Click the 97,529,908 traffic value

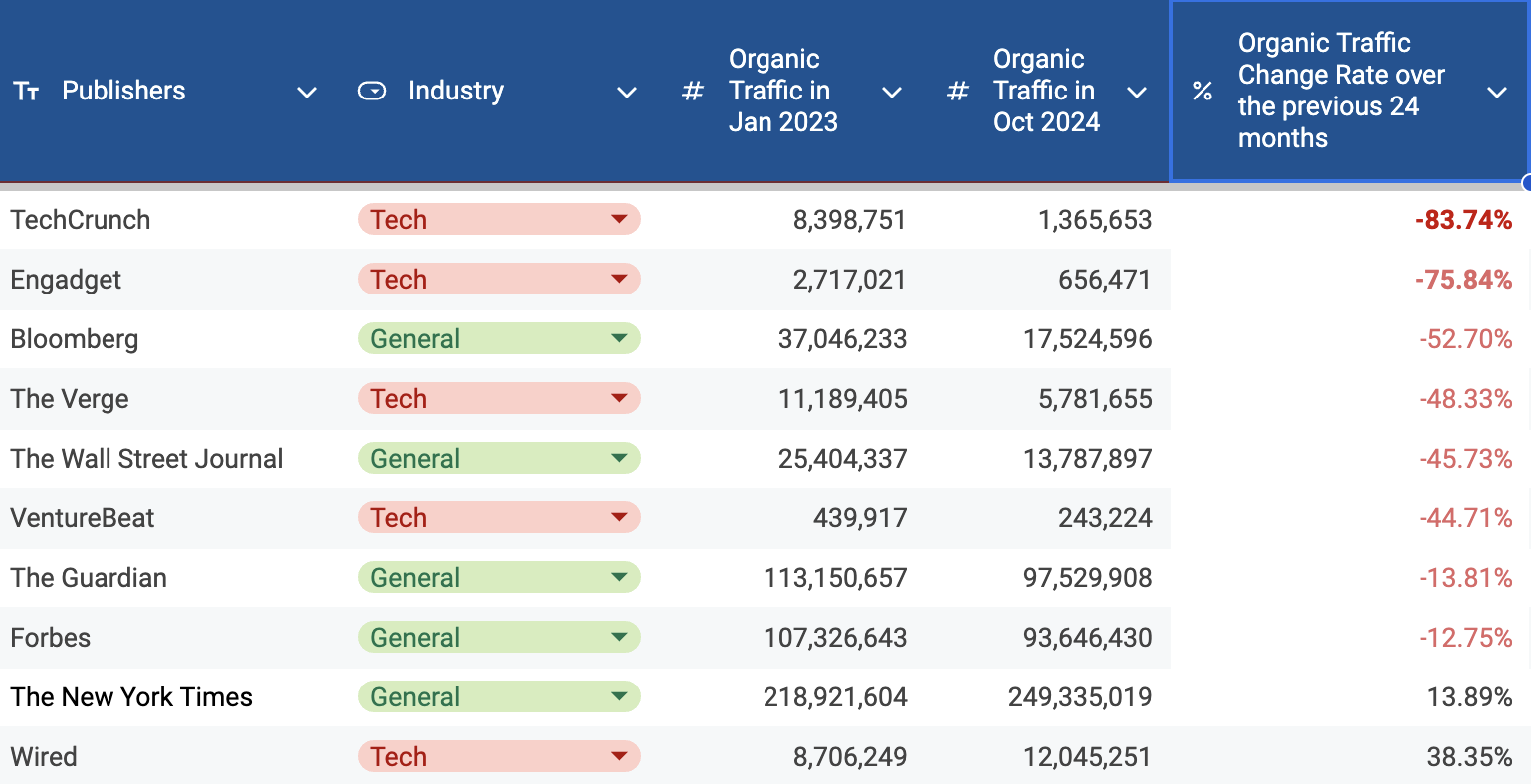pyautogui.click(x=1088, y=578)
